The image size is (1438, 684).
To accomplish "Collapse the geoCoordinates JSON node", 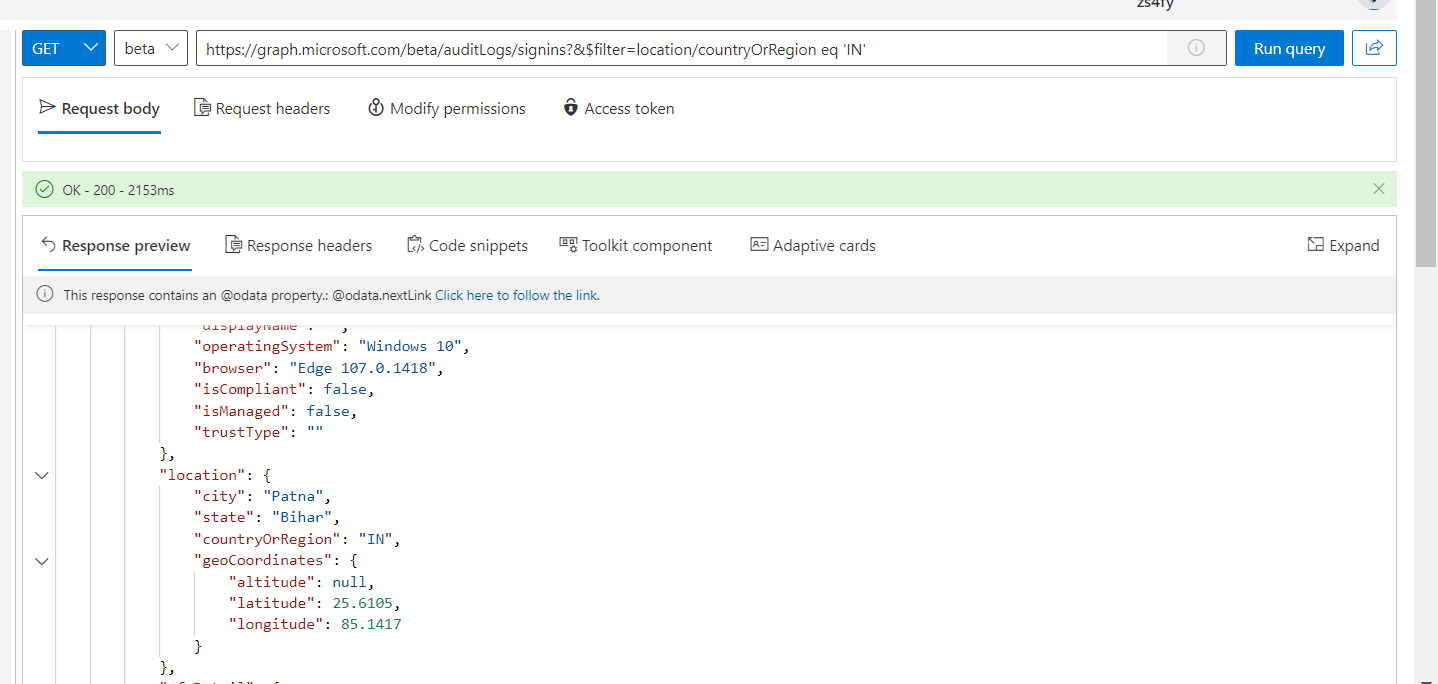I will click(x=42, y=561).
